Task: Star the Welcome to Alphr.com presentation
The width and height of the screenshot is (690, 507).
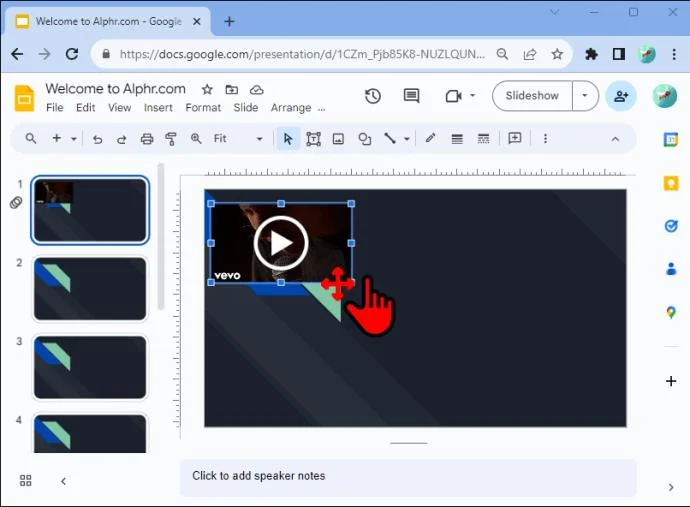Action: click(207, 90)
